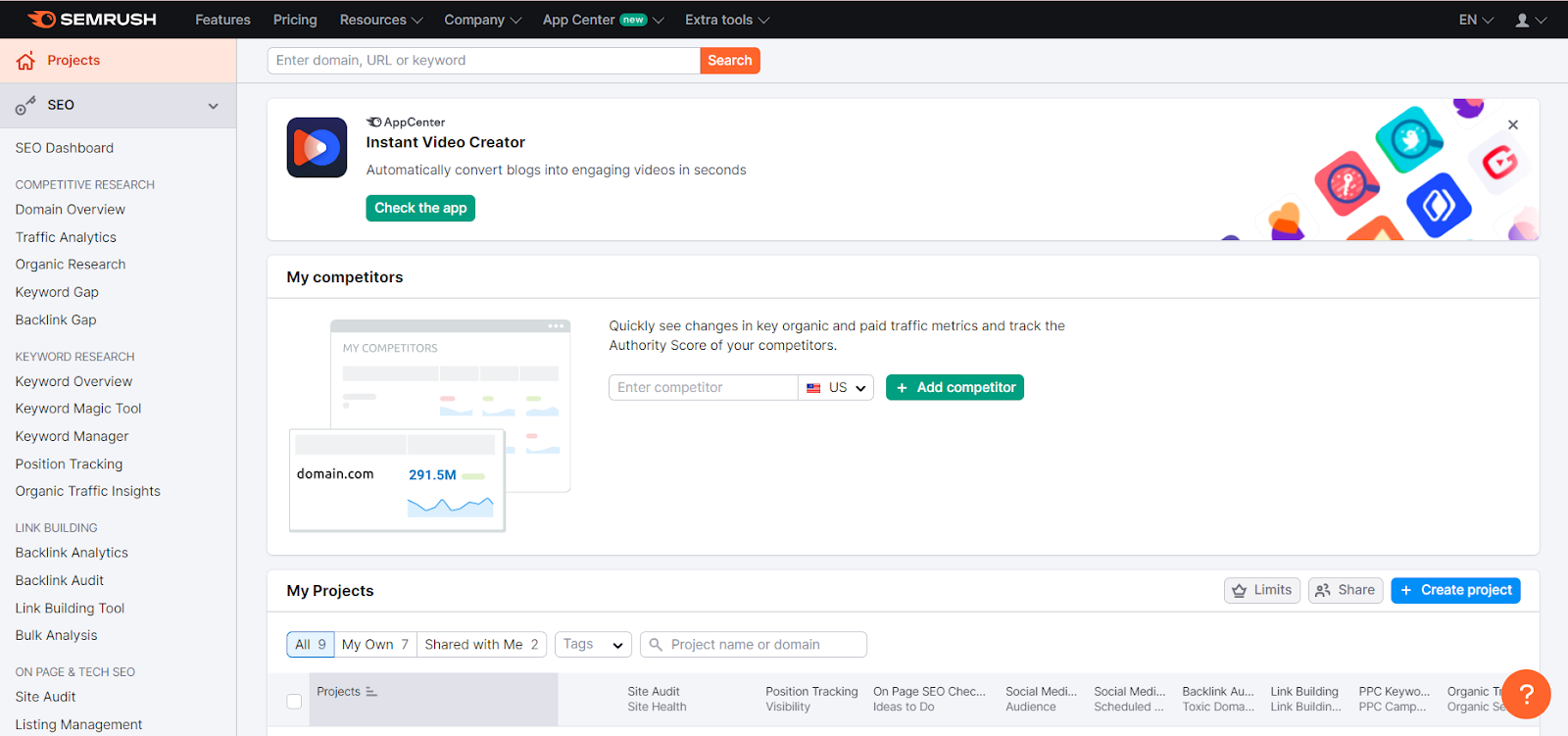Click the orange Search button
This screenshot has height=736, width=1568.
pos(730,61)
